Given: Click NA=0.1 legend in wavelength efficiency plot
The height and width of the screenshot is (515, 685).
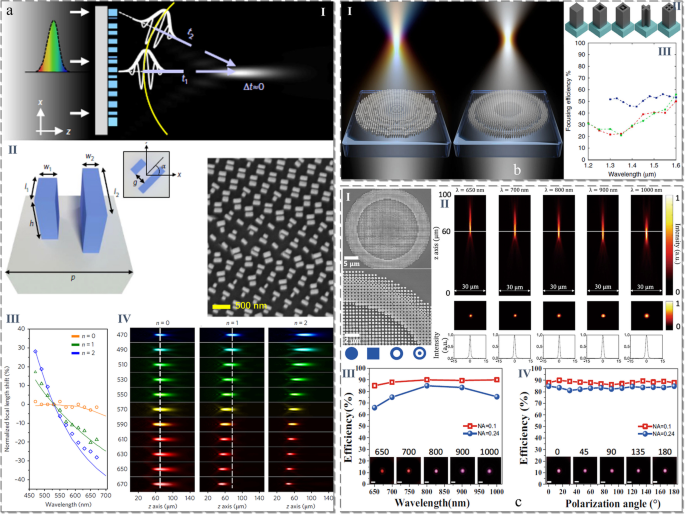Looking at the screenshot, I should [x=481, y=426].
